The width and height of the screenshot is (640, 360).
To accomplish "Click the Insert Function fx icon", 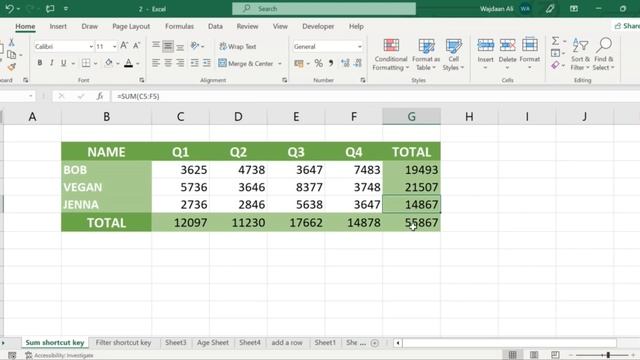I will tap(100, 96).
